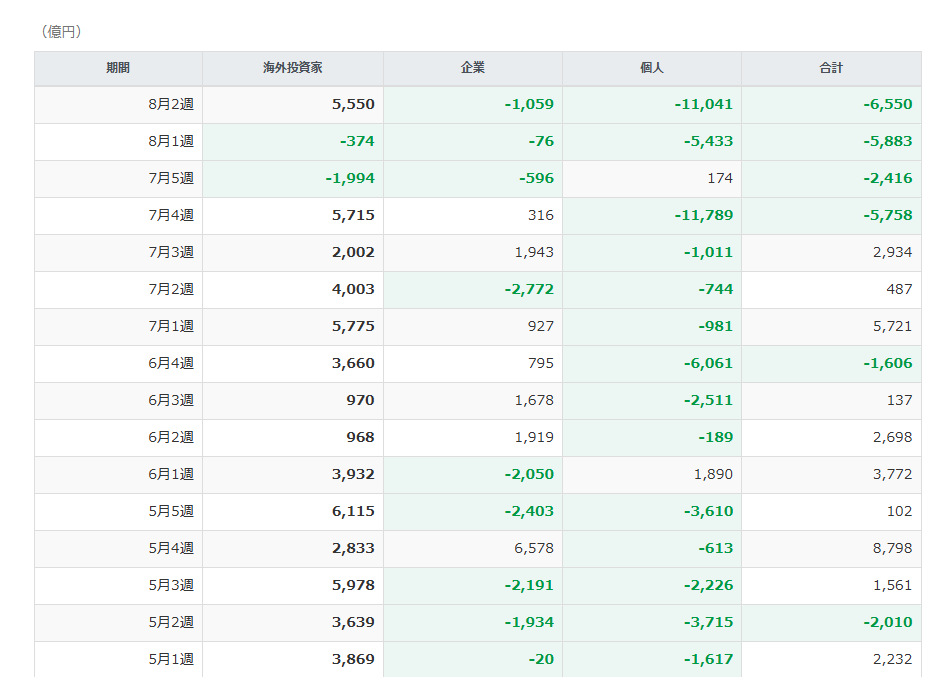Viewport: 927px width, 677px height.
Task: Click the 6,578 corporate value cell
Action: 473,549
